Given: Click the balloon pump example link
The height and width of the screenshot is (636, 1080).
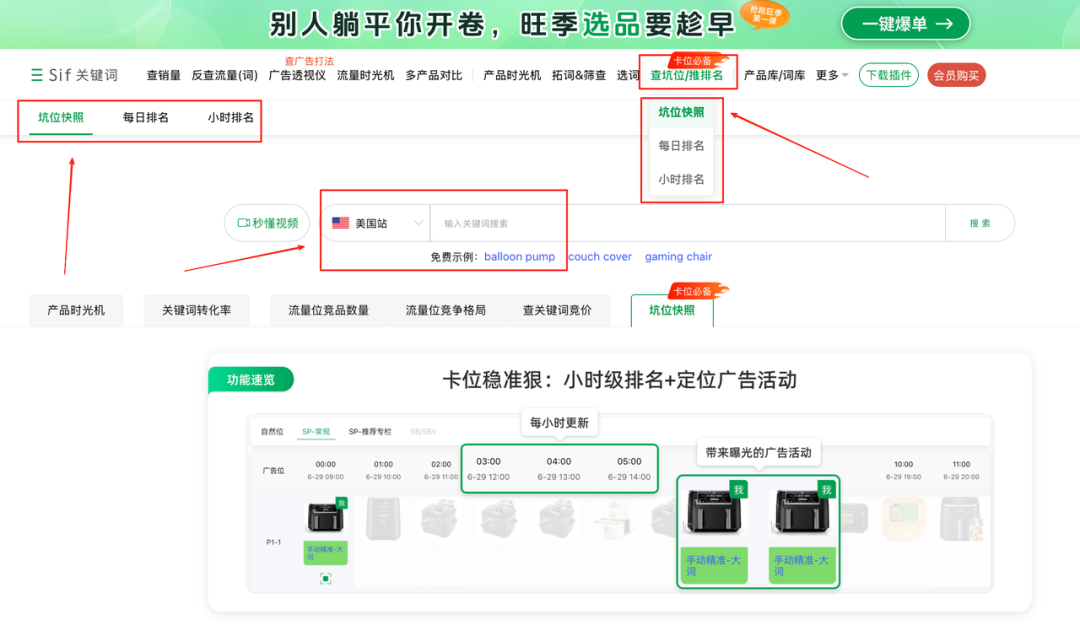Looking at the screenshot, I should pos(520,257).
